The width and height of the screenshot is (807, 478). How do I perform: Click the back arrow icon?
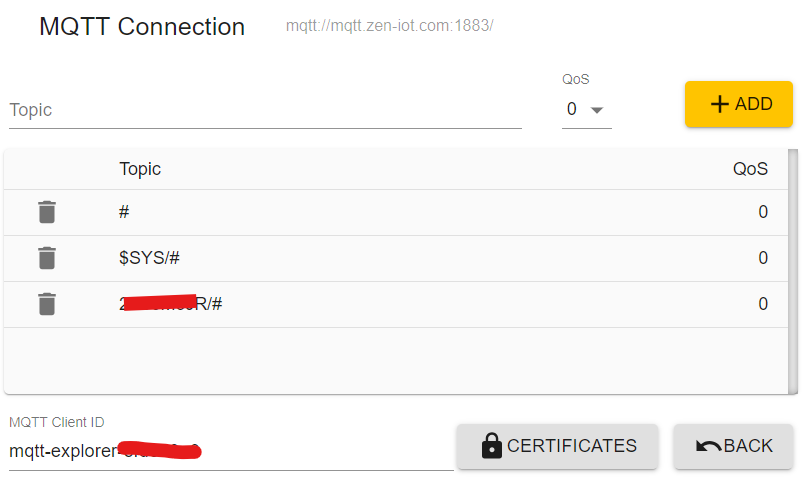point(708,446)
